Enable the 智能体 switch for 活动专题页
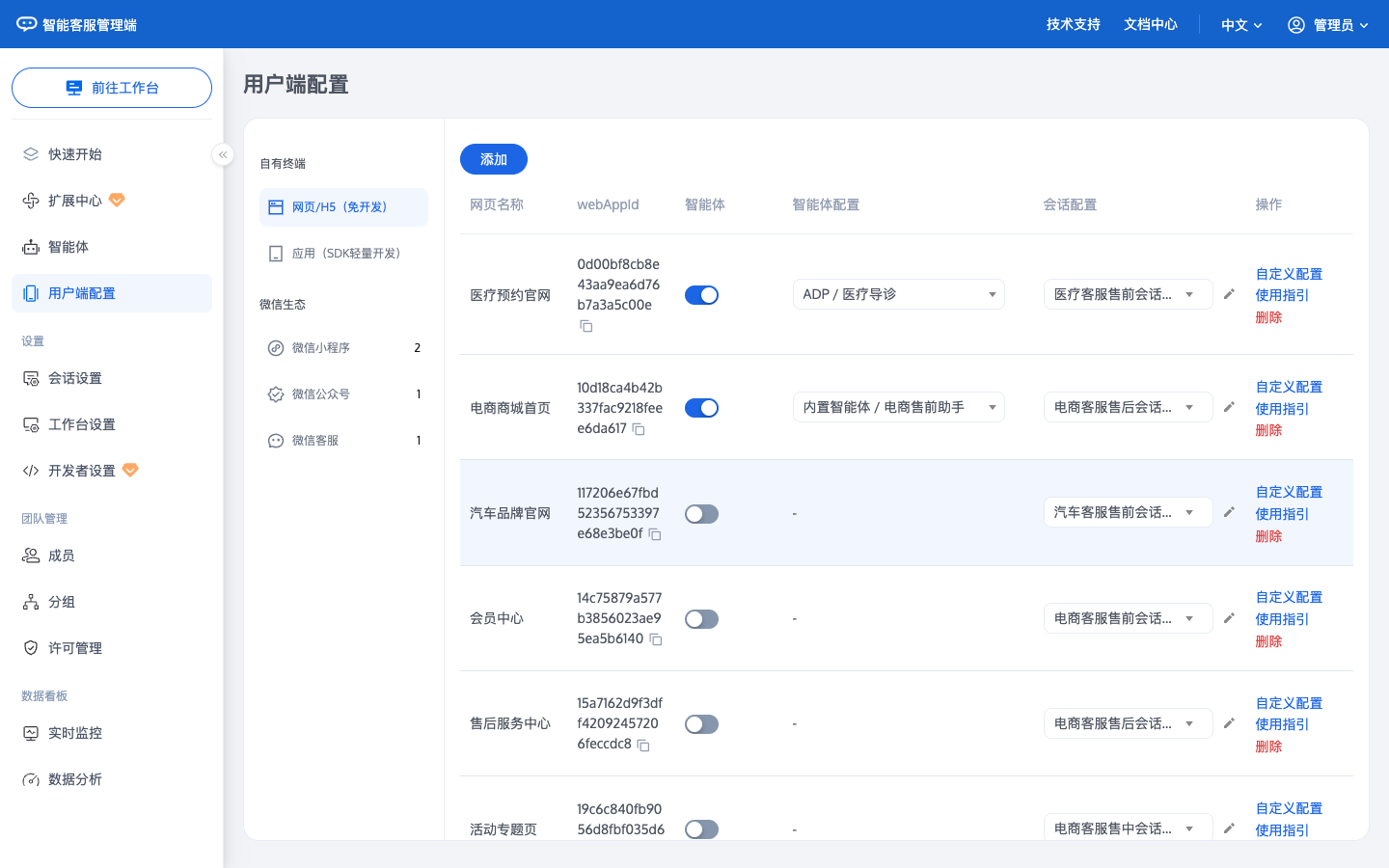 [701, 829]
